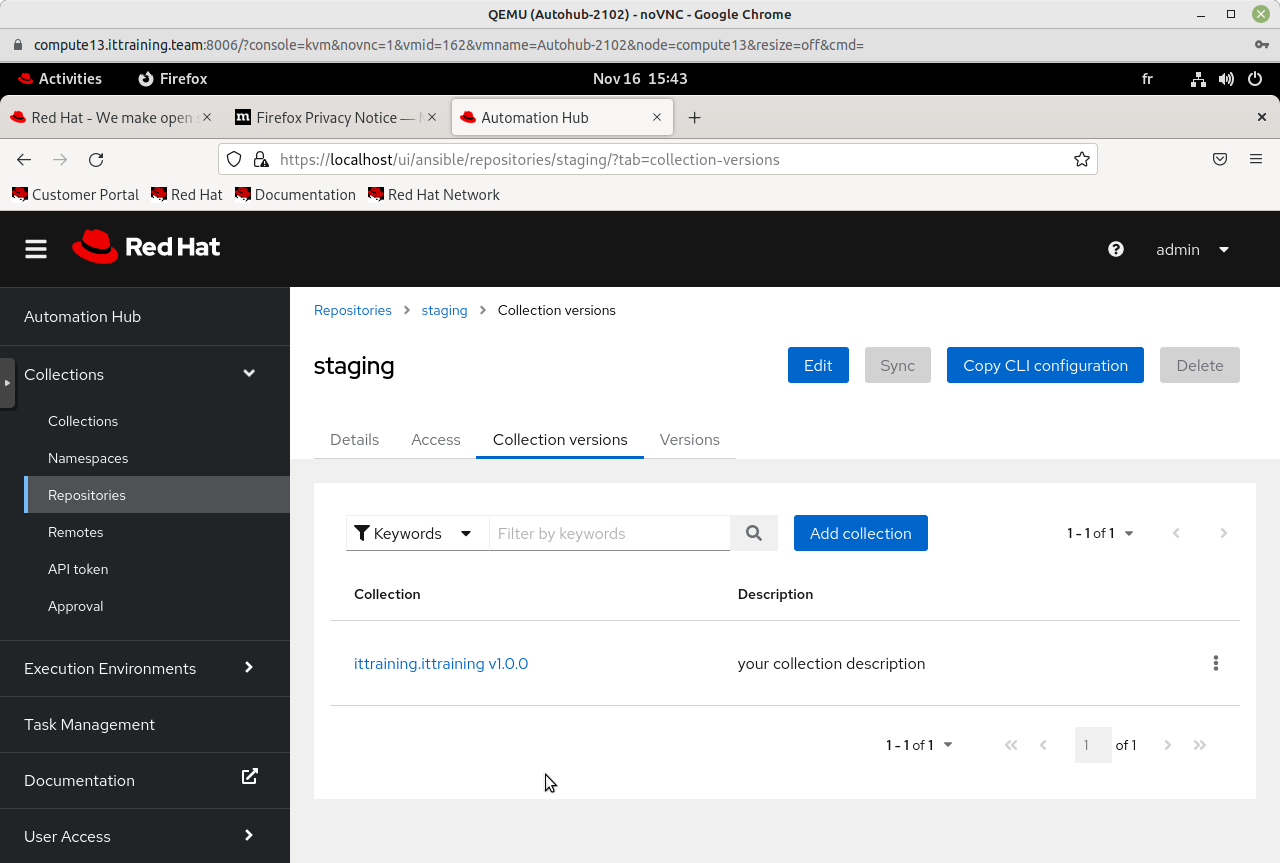This screenshot has height=863, width=1280.
Task: Switch to the Details tab
Action: (x=354, y=440)
